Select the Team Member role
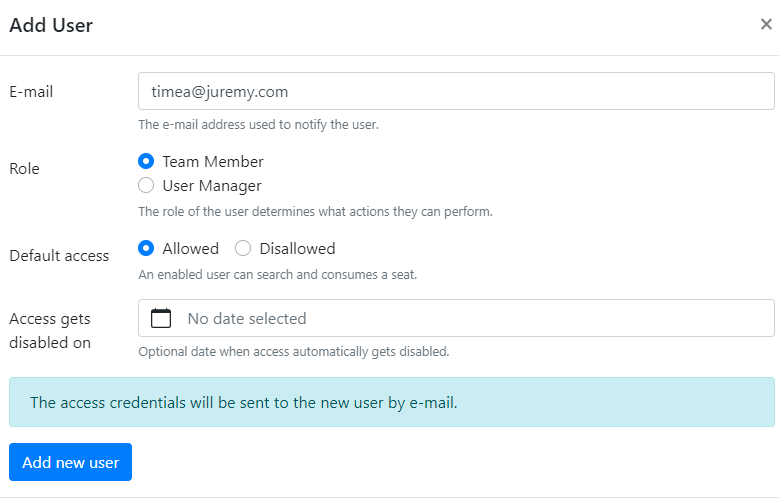This screenshot has width=779, height=503. (146, 161)
